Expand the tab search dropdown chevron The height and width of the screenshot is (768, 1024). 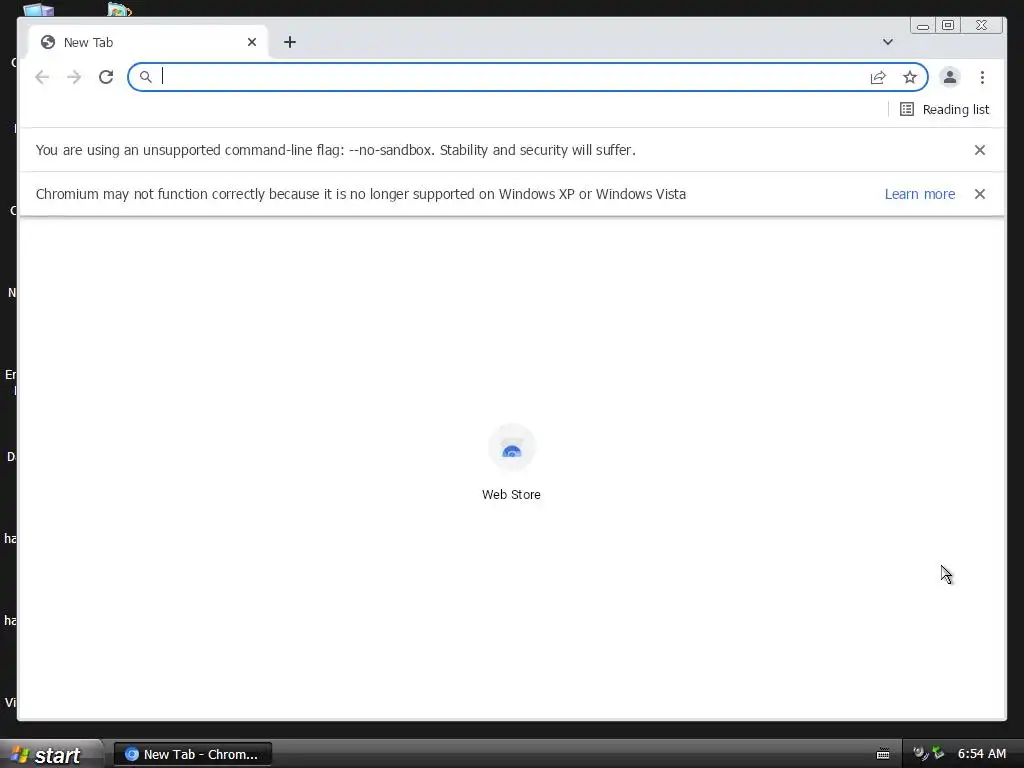(888, 42)
